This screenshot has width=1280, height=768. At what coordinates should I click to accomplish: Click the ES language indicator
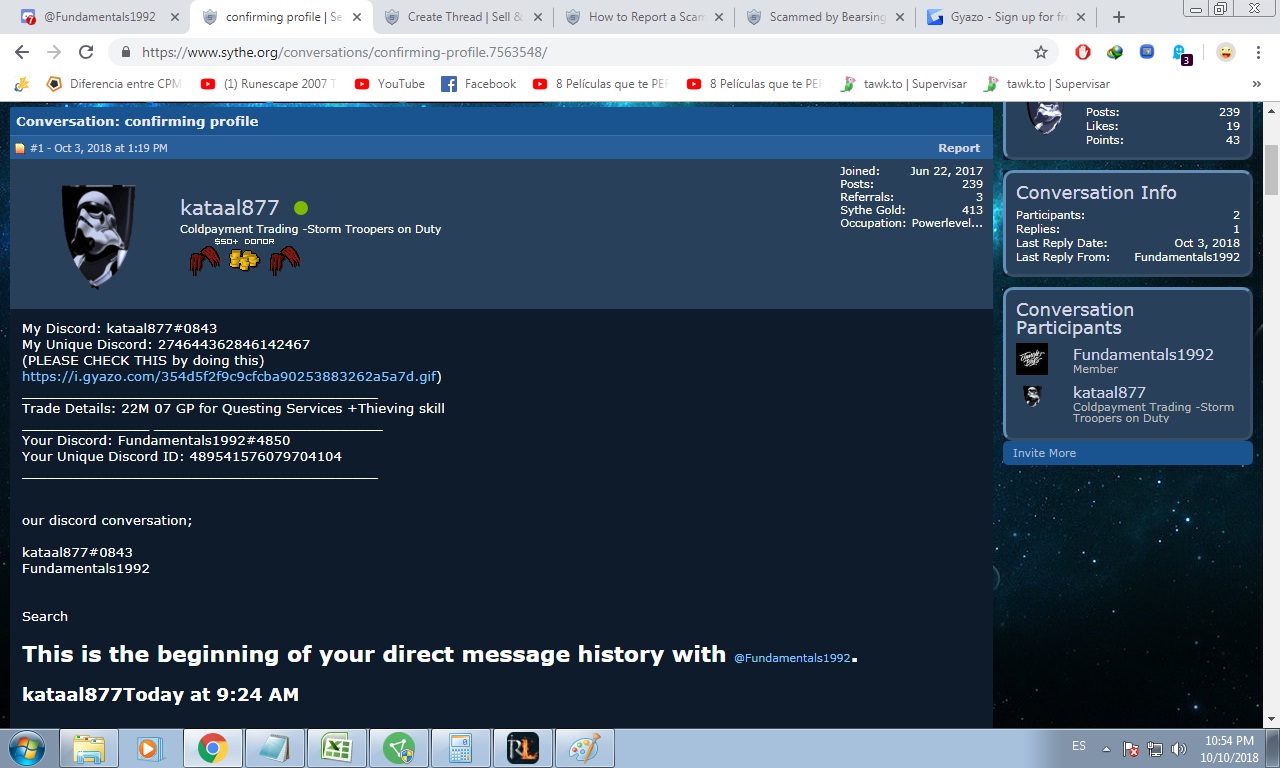coord(1078,747)
